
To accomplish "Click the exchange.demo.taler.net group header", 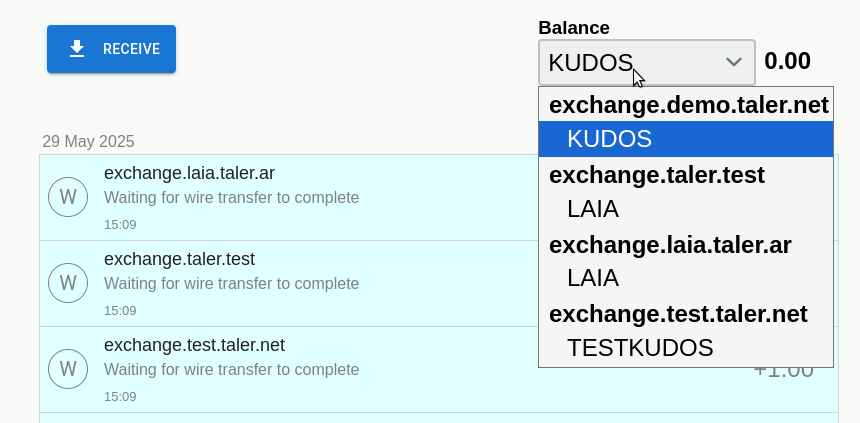I will [688, 105].
